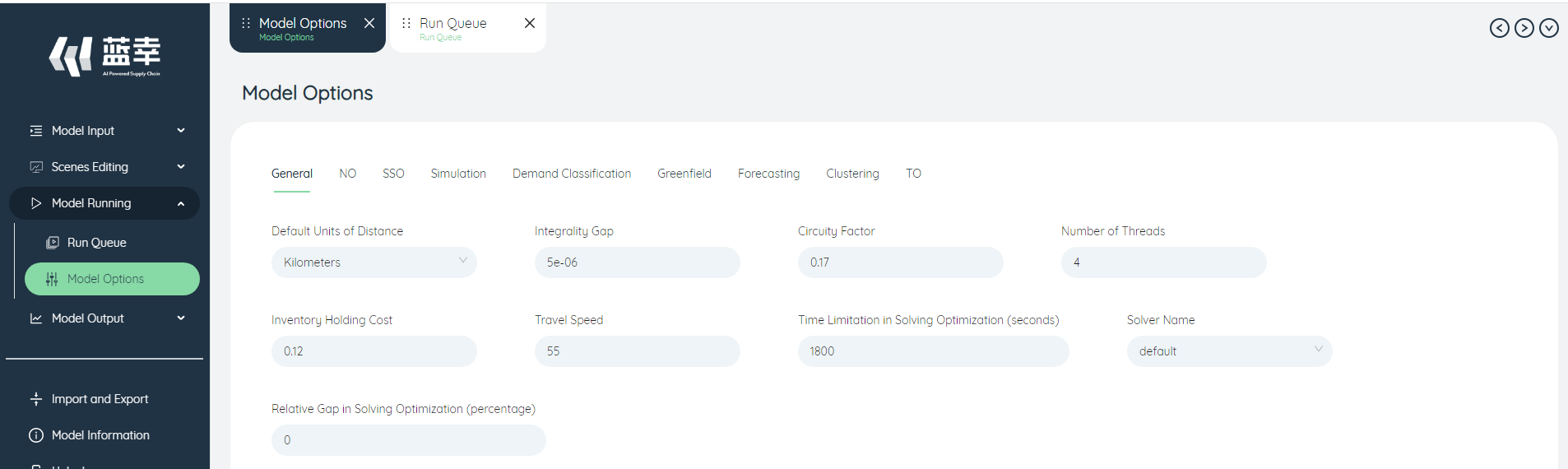Image resolution: width=1568 pixels, height=469 pixels.
Task: Select the NO options tab
Action: tap(348, 174)
